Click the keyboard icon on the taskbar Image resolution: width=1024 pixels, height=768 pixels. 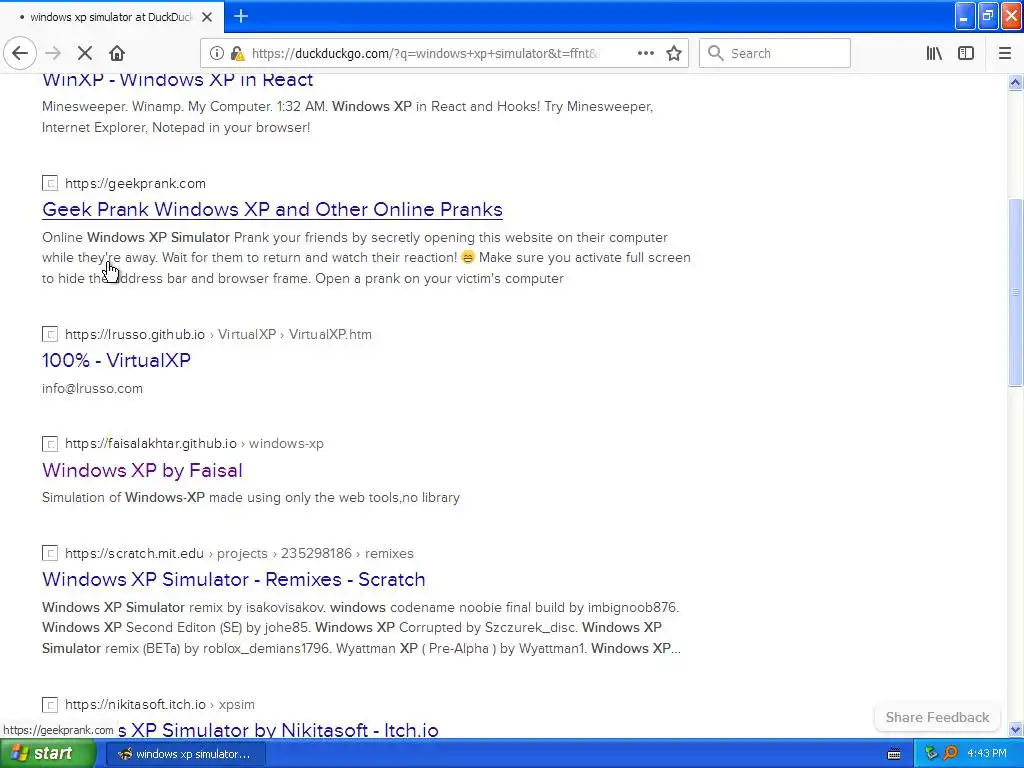tap(894, 754)
